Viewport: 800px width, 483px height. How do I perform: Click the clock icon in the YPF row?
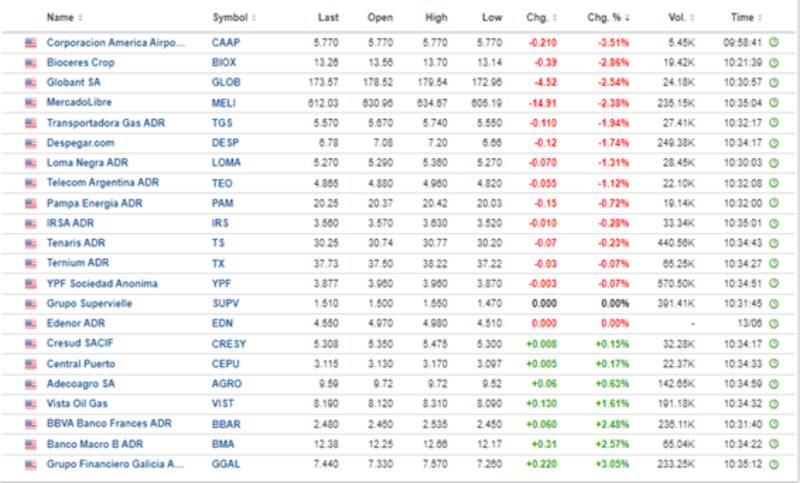pos(774,283)
